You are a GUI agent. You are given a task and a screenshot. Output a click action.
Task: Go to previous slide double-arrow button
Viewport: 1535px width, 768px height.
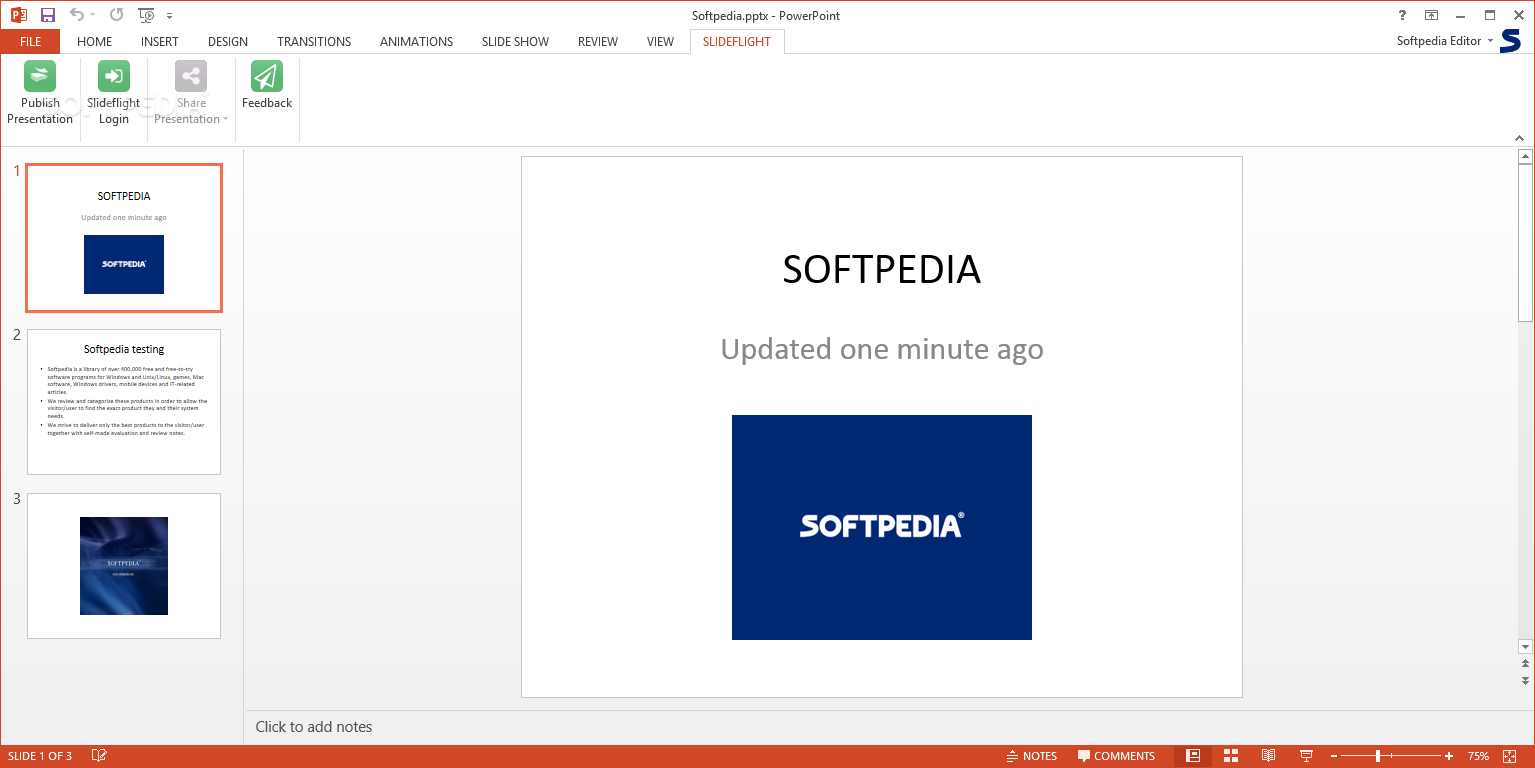click(x=1525, y=664)
